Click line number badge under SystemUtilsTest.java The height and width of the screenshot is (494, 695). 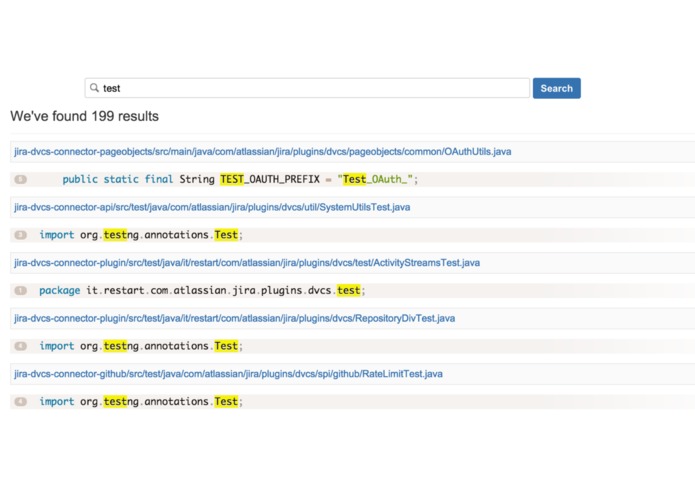(20, 235)
